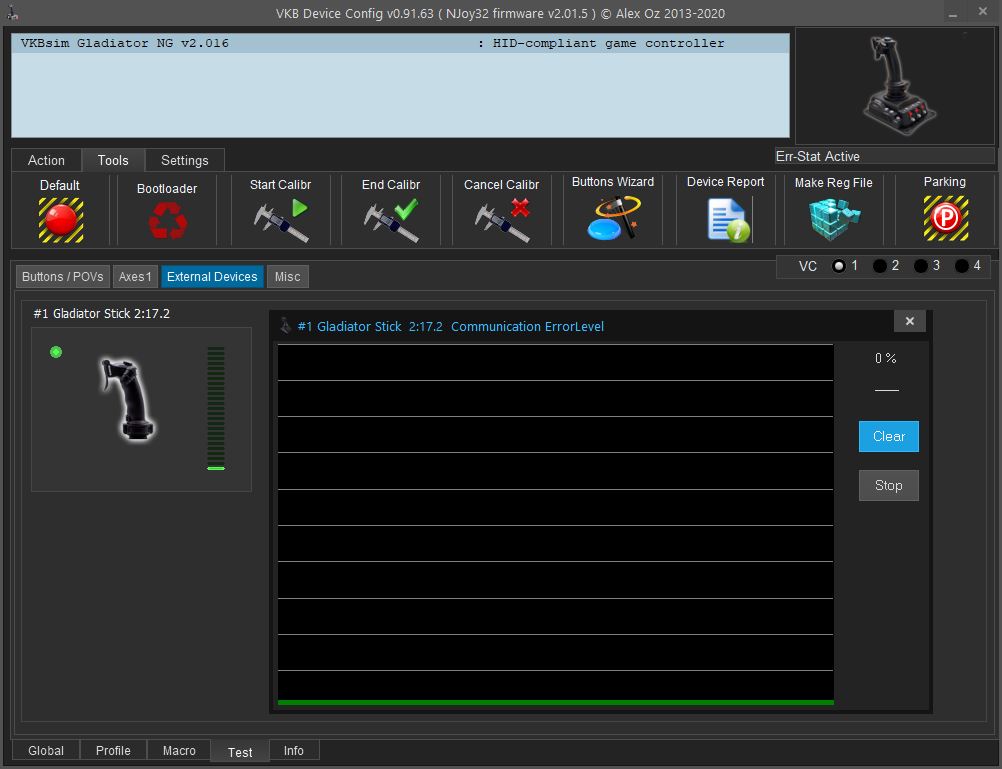
Task: Select the Test bottom tab
Action: (x=240, y=752)
